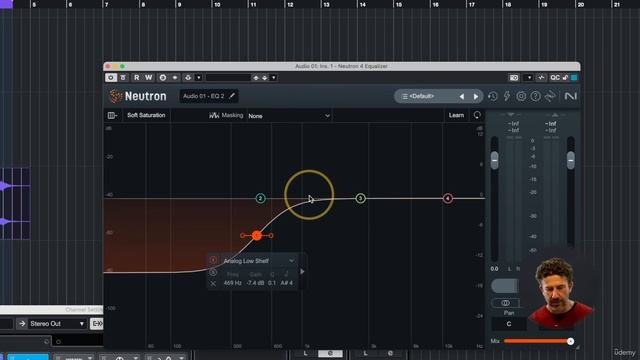
Task: Open the undo history clock icon
Action: 493,96
